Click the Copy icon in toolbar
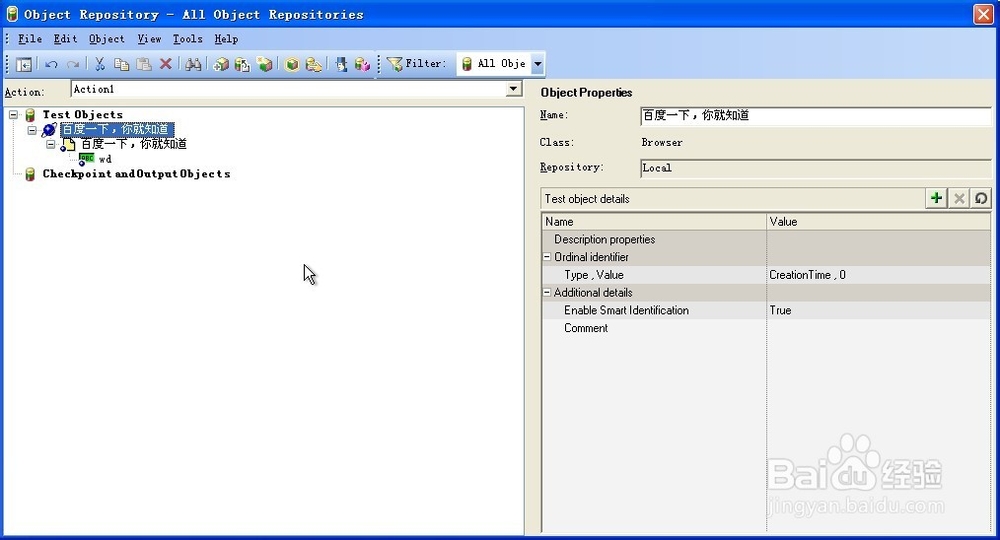 tap(121, 64)
